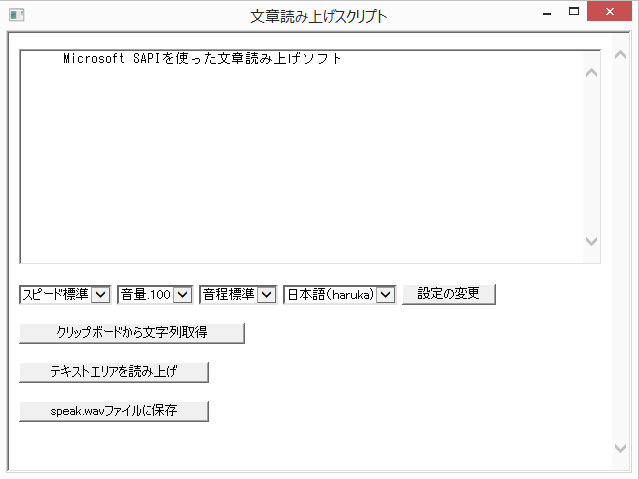The height and width of the screenshot is (479, 639).
Task: Click the outer window's vertical scrollbar track
Action: point(620,250)
